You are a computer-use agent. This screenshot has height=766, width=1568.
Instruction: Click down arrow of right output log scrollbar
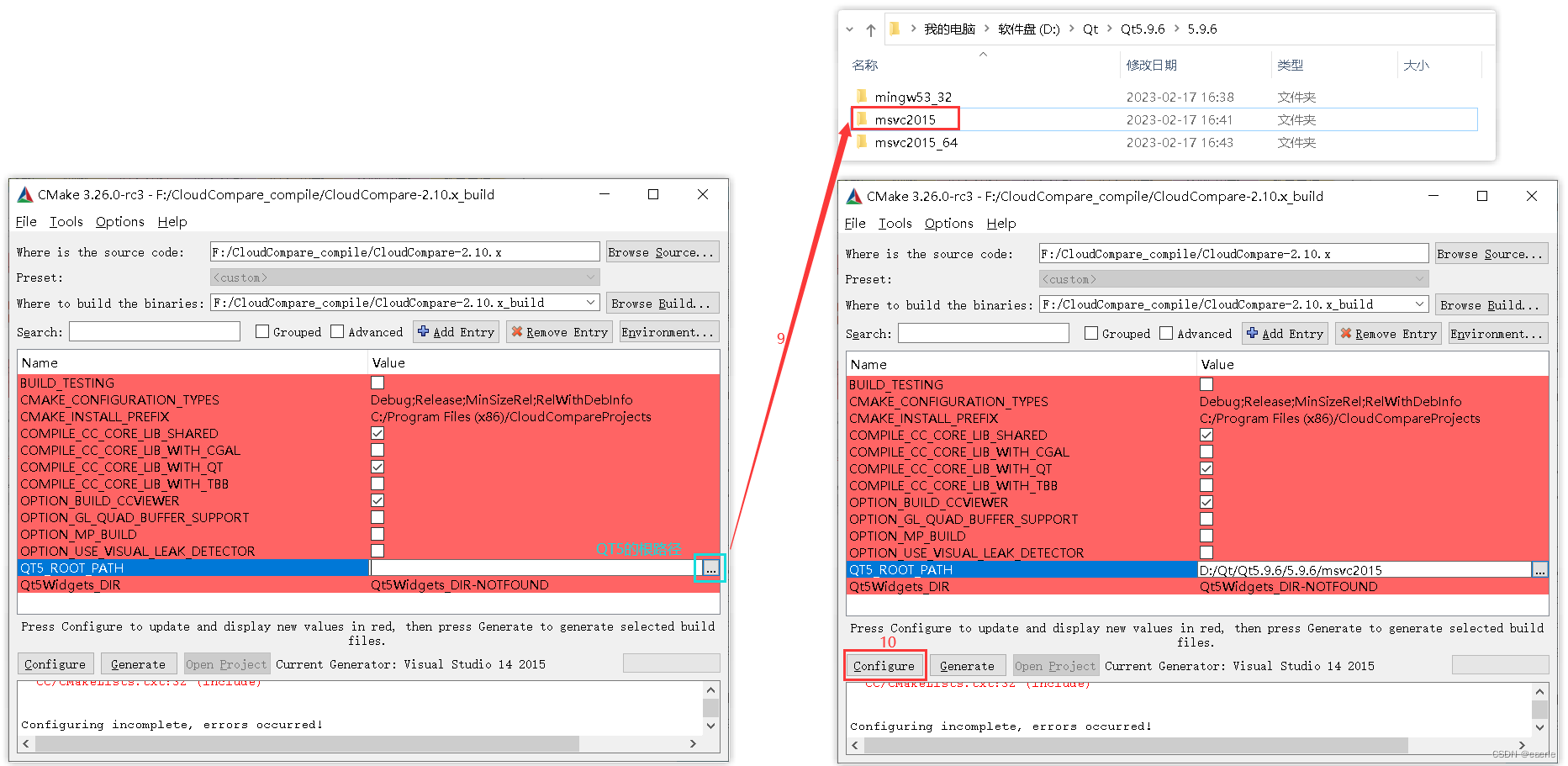(x=1540, y=727)
